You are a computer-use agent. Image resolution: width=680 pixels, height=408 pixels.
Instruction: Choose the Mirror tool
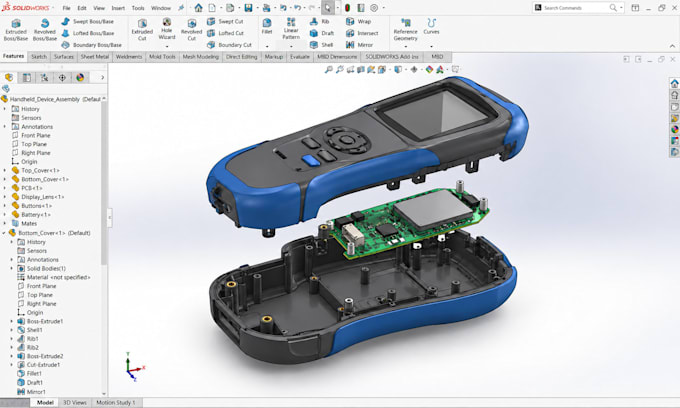(x=359, y=45)
